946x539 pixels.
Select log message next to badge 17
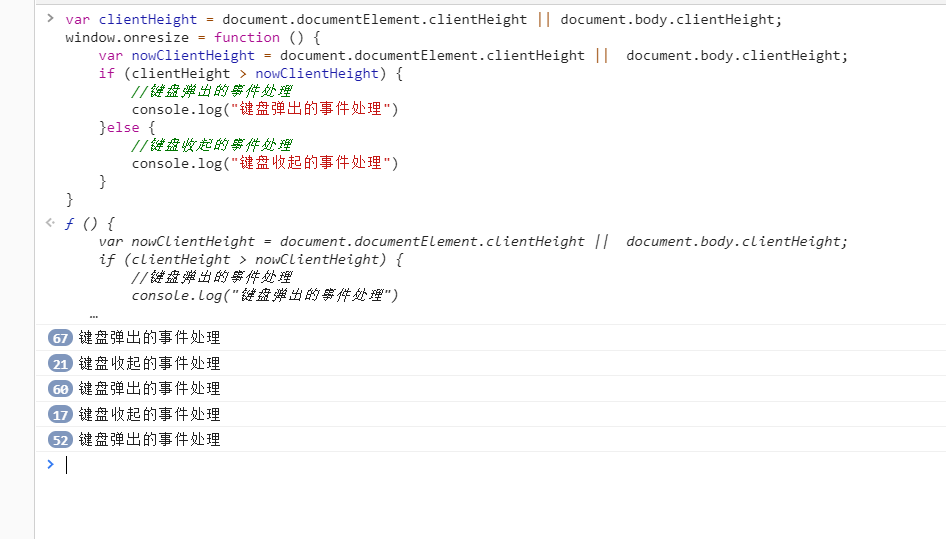tap(149, 415)
